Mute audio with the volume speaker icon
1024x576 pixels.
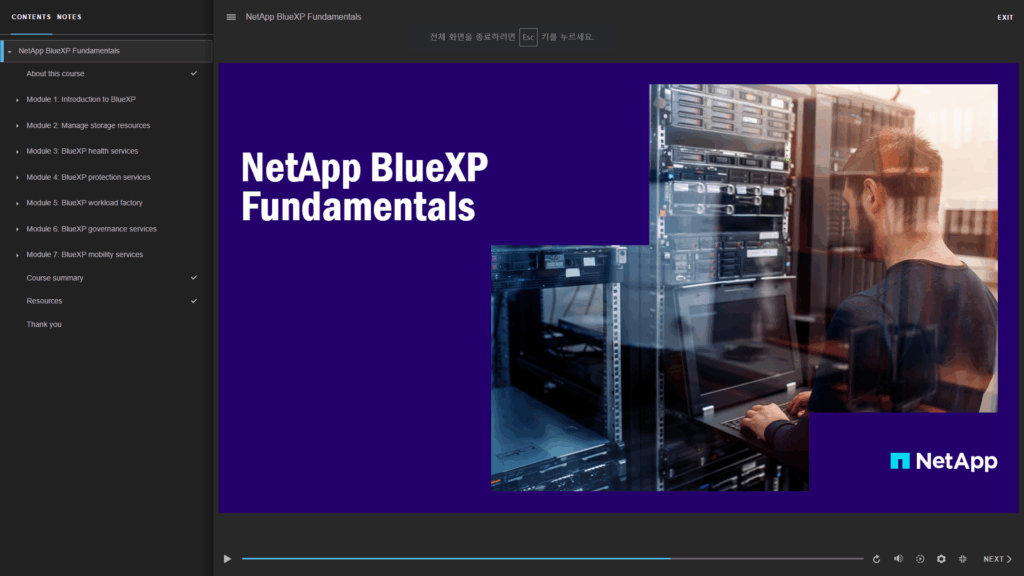tap(898, 559)
